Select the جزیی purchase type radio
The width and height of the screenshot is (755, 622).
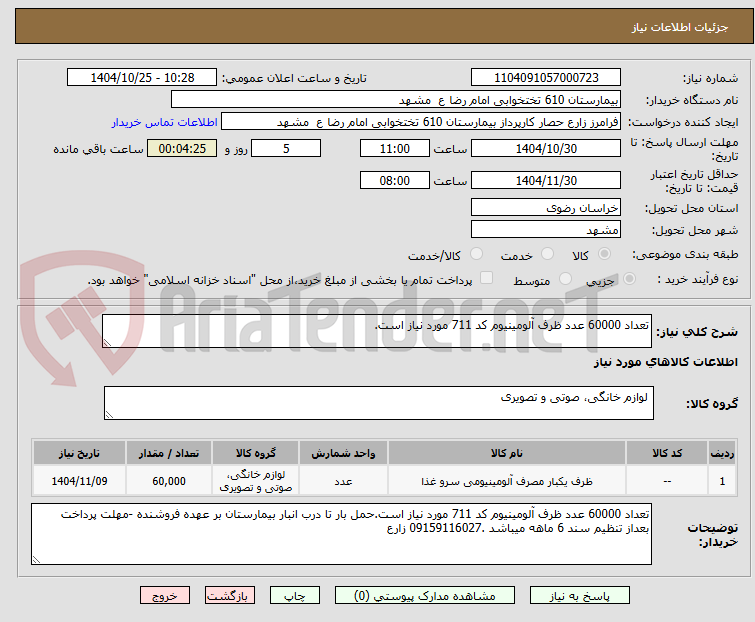(x=629, y=279)
